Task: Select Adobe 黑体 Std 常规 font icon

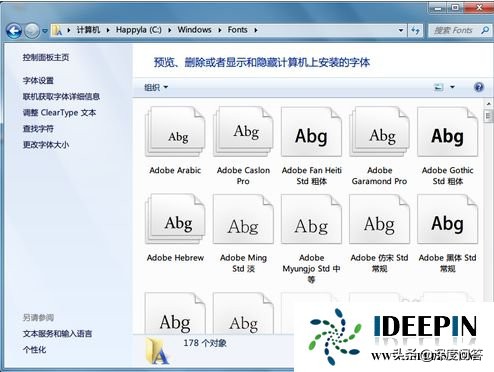Action: click(447, 219)
